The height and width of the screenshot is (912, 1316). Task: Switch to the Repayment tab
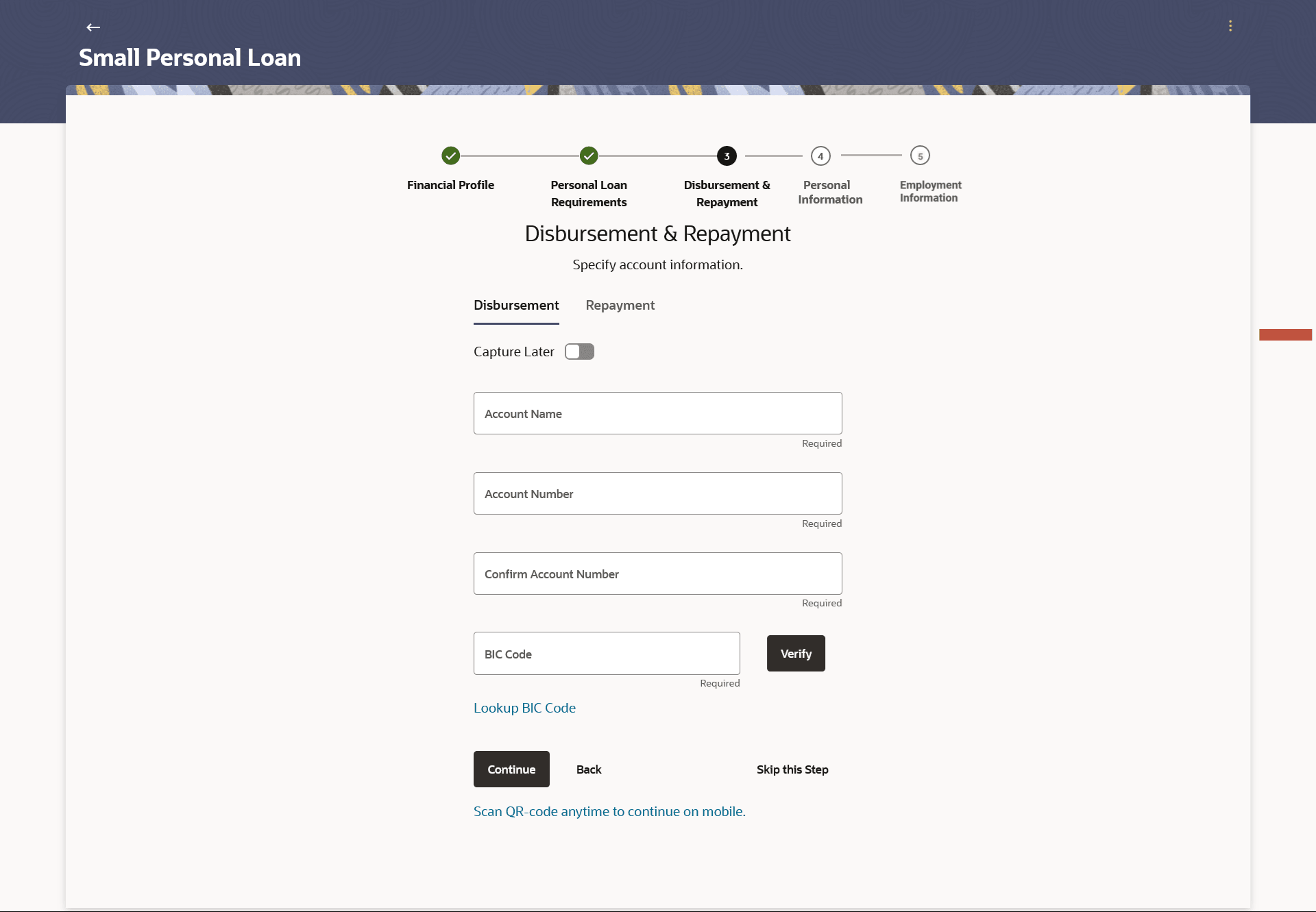(x=620, y=306)
